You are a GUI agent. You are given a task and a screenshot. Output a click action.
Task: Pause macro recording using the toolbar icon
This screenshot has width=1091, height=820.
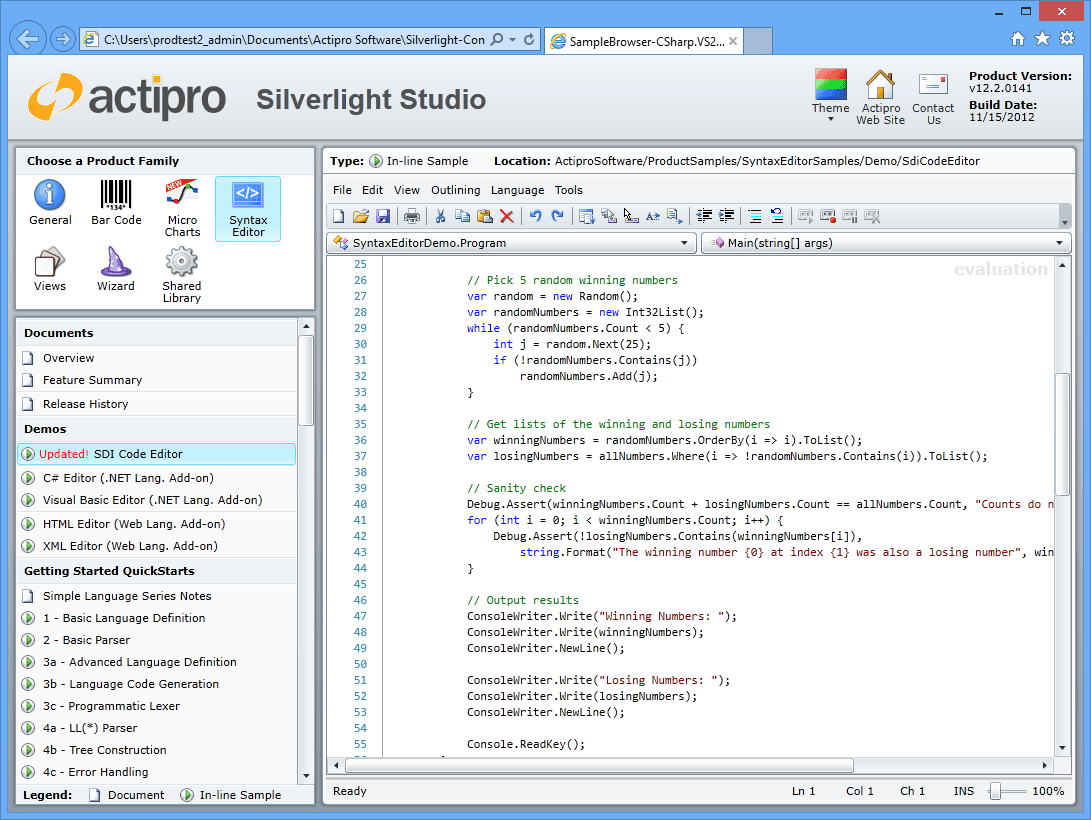(850, 216)
